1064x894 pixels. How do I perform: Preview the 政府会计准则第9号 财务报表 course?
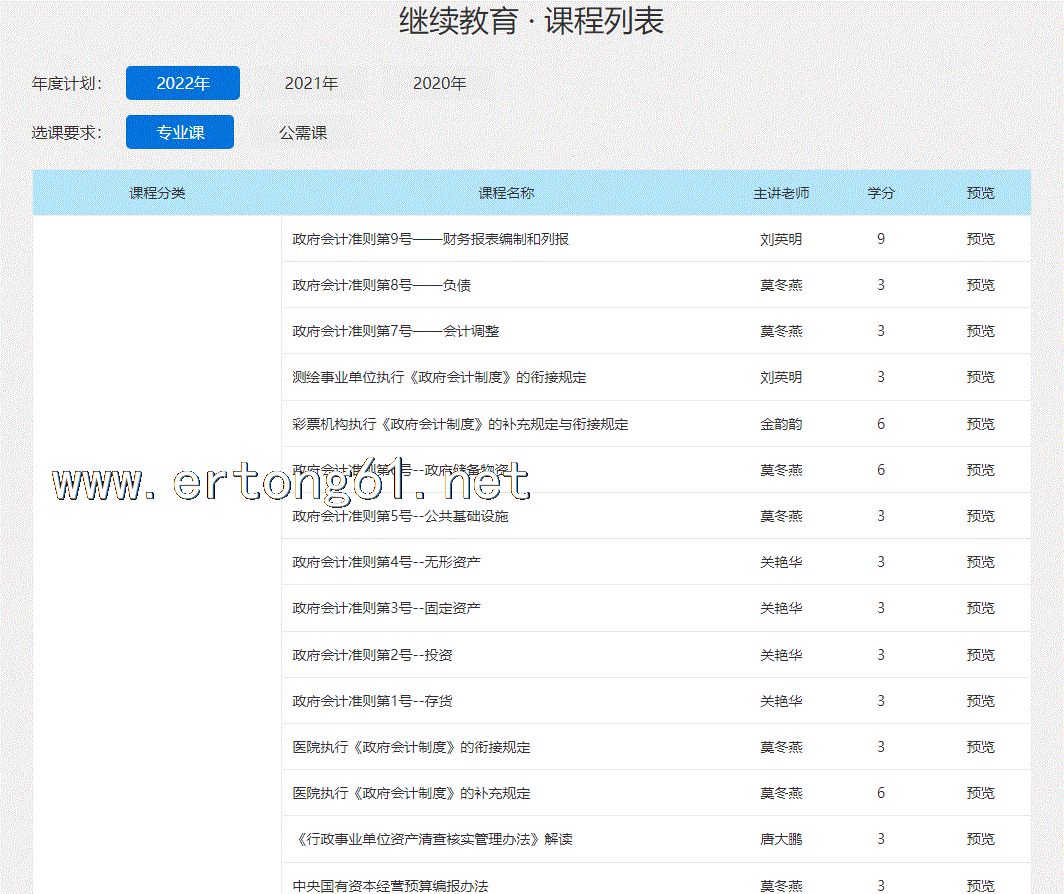click(x=980, y=239)
